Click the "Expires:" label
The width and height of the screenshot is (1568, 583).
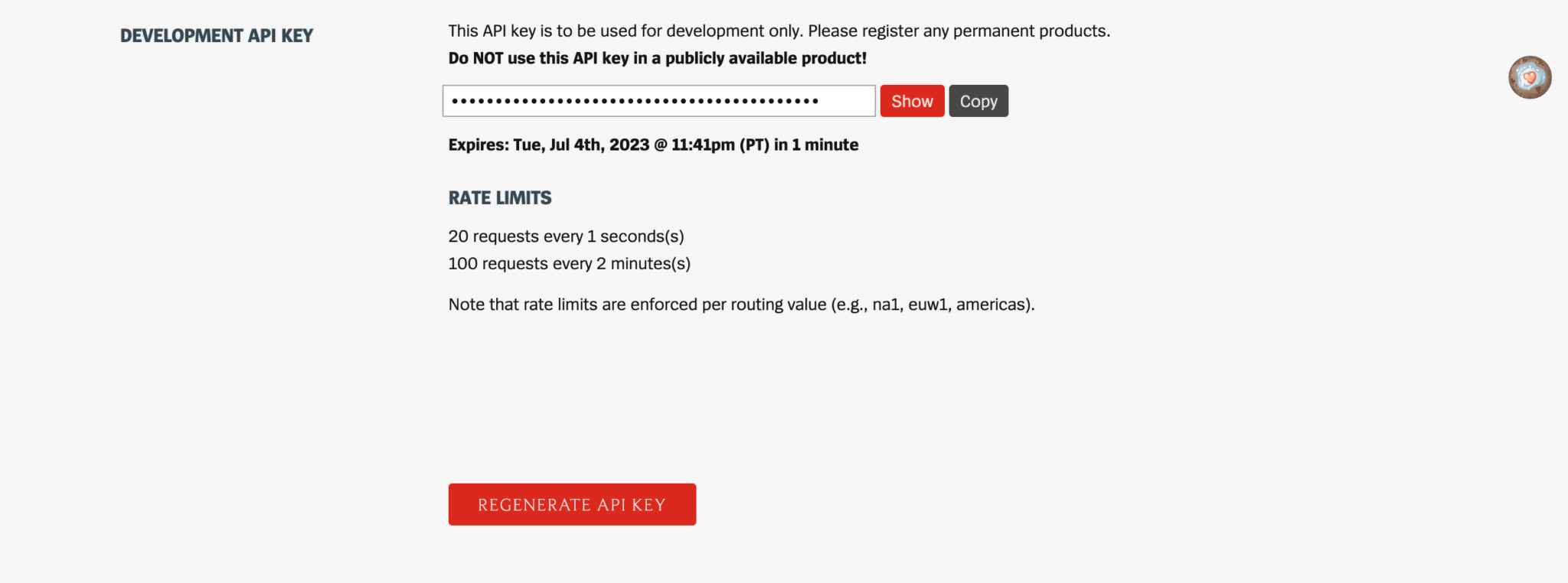tap(479, 145)
